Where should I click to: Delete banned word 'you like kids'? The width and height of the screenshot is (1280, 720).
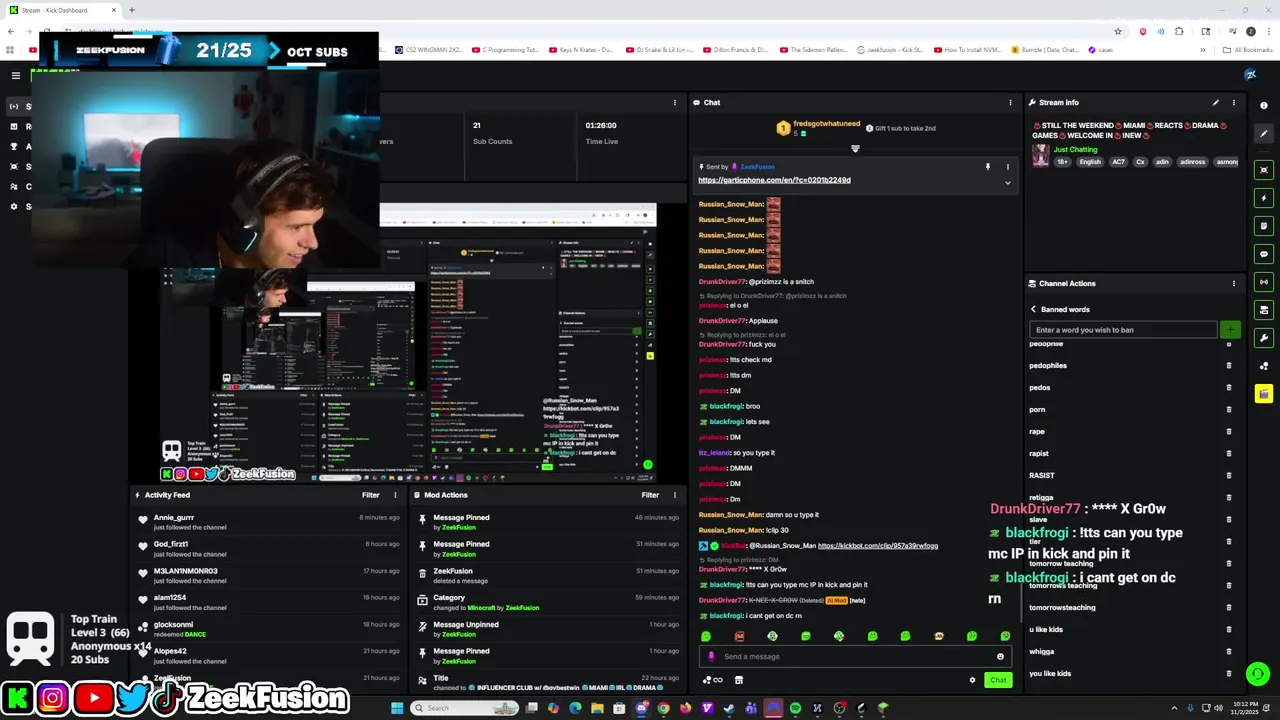tap(1229, 673)
